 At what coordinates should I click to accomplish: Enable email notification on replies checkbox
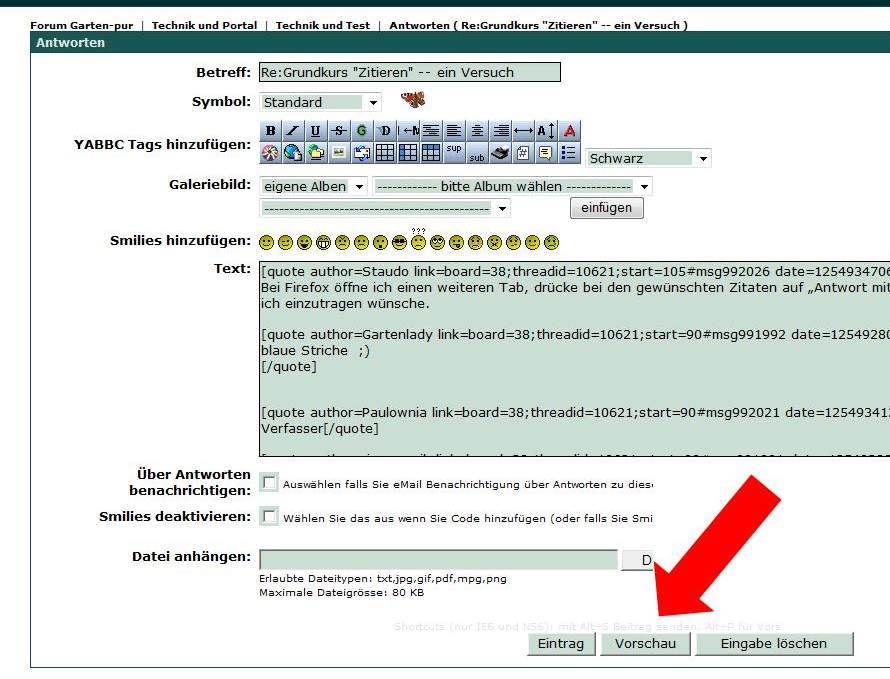[x=269, y=483]
